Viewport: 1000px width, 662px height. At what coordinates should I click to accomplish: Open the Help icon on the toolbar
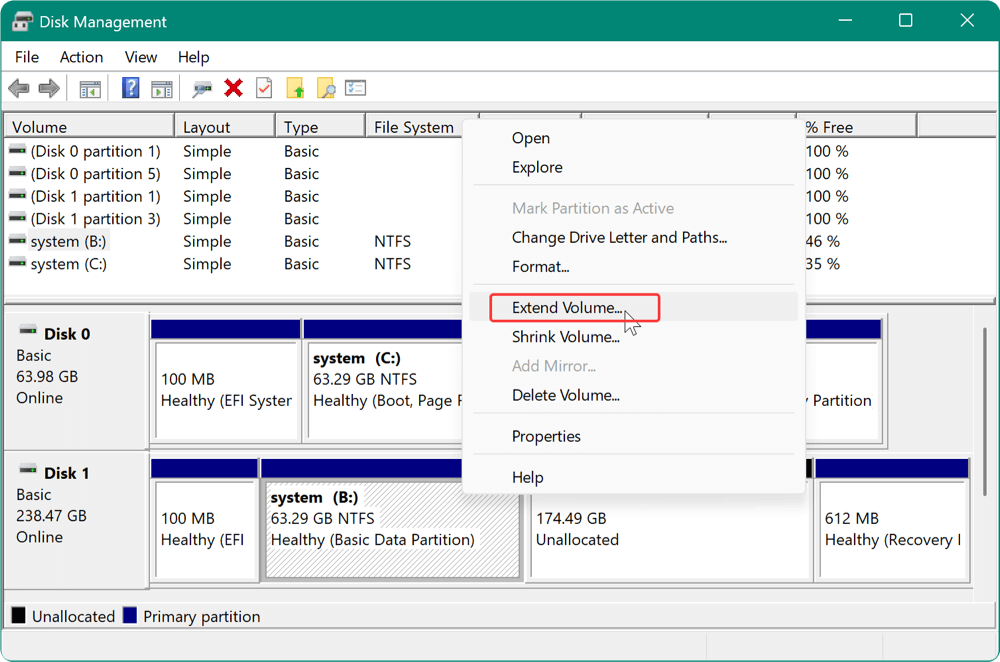[131, 88]
